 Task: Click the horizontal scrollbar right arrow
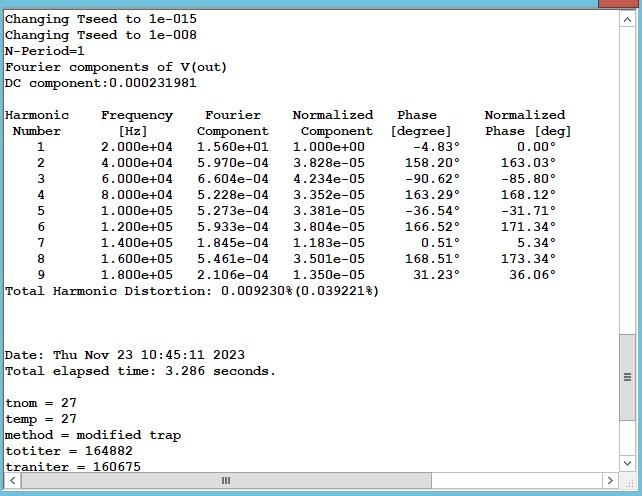click(610, 480)
